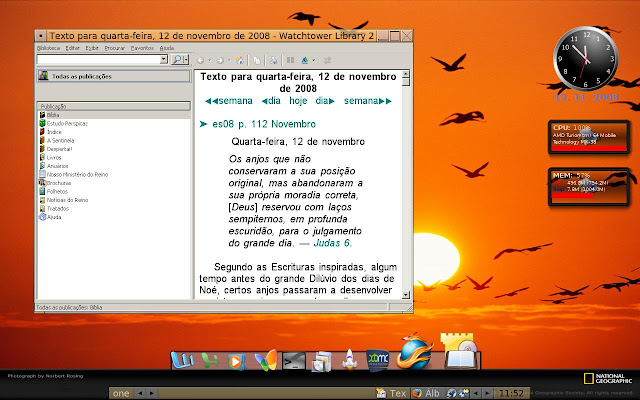This screenshot has height=400, width=640.
Task: Click the document scrollbar up arrow
Action: [x=406, y=74]
